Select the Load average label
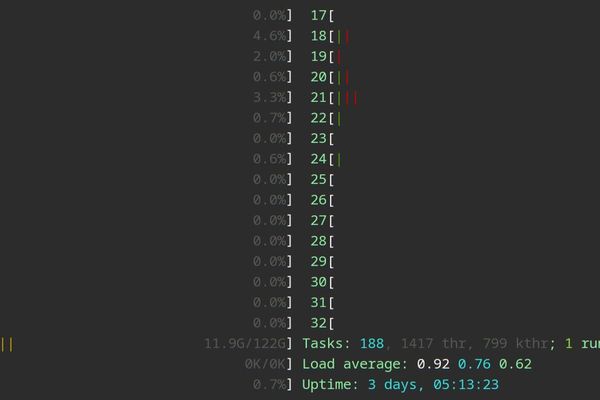600x400 pixels. click(356, 364)
